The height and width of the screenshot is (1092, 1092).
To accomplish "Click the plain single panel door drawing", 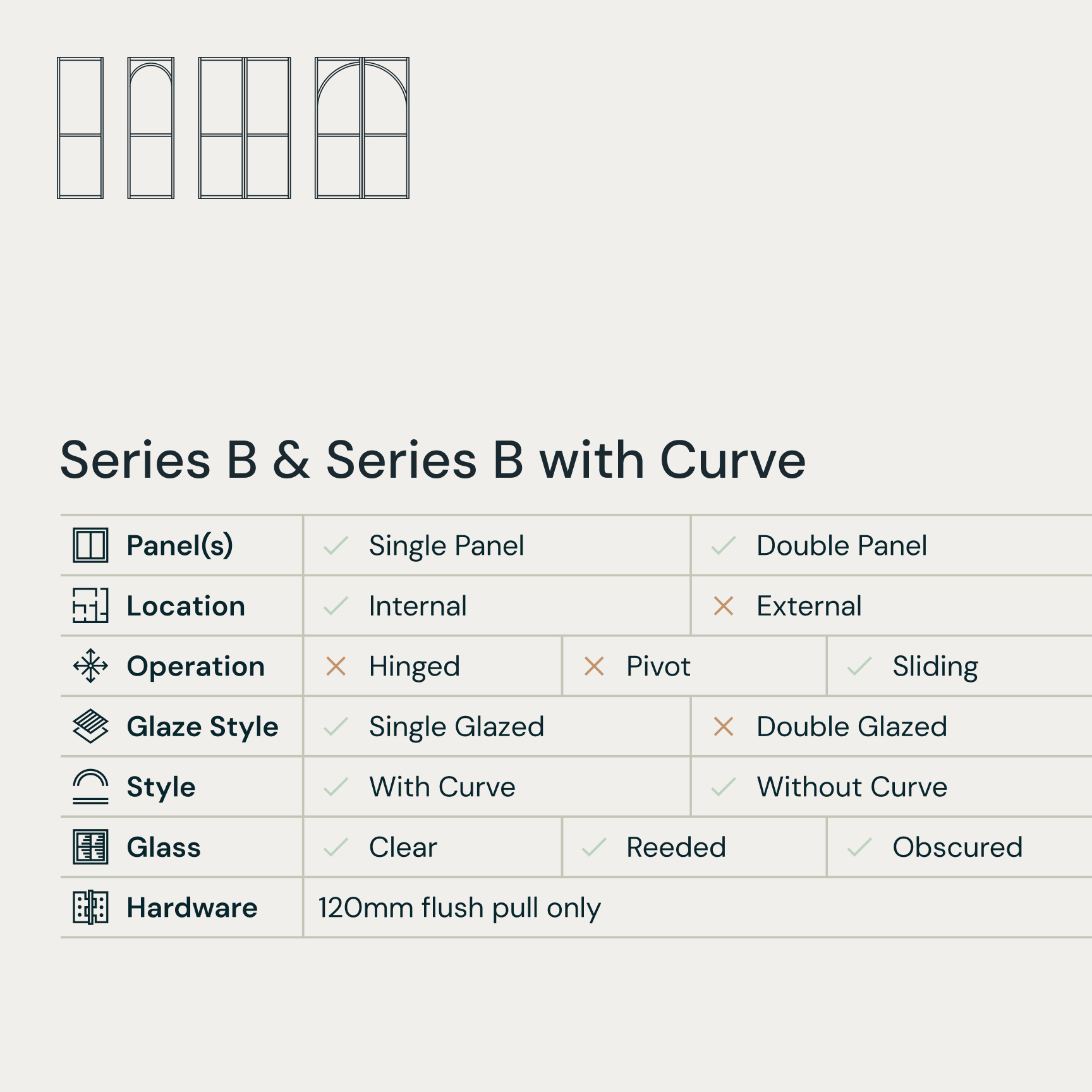I will [x=80, y=128].
